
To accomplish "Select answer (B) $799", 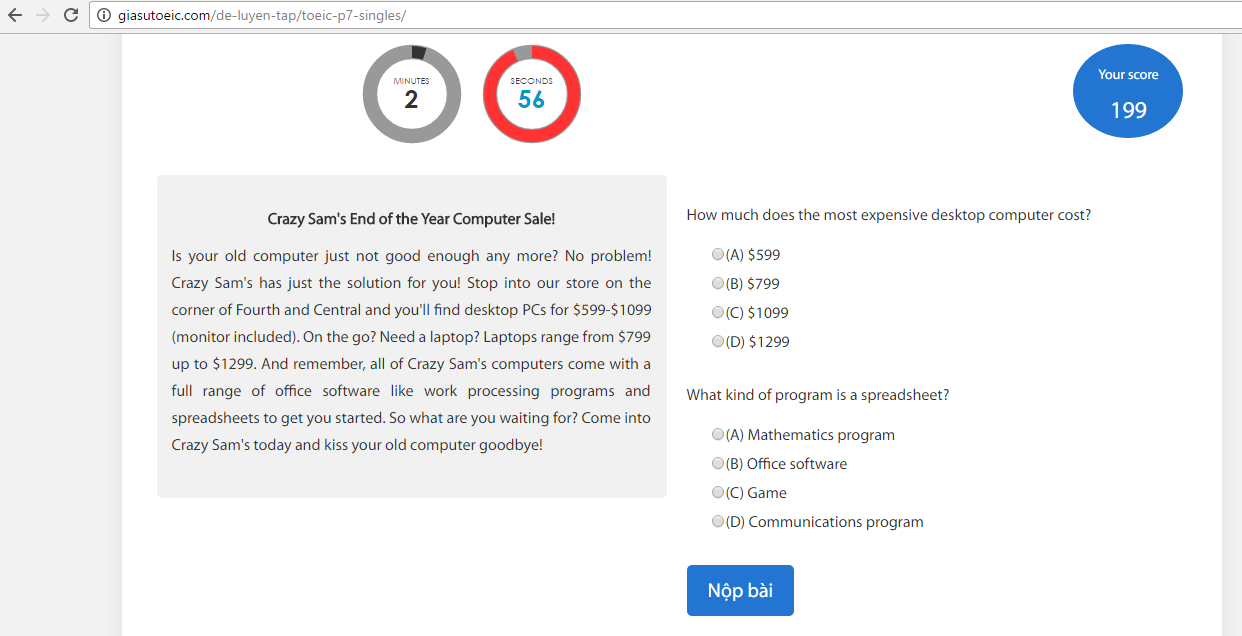I will click(x=718, y=284).
